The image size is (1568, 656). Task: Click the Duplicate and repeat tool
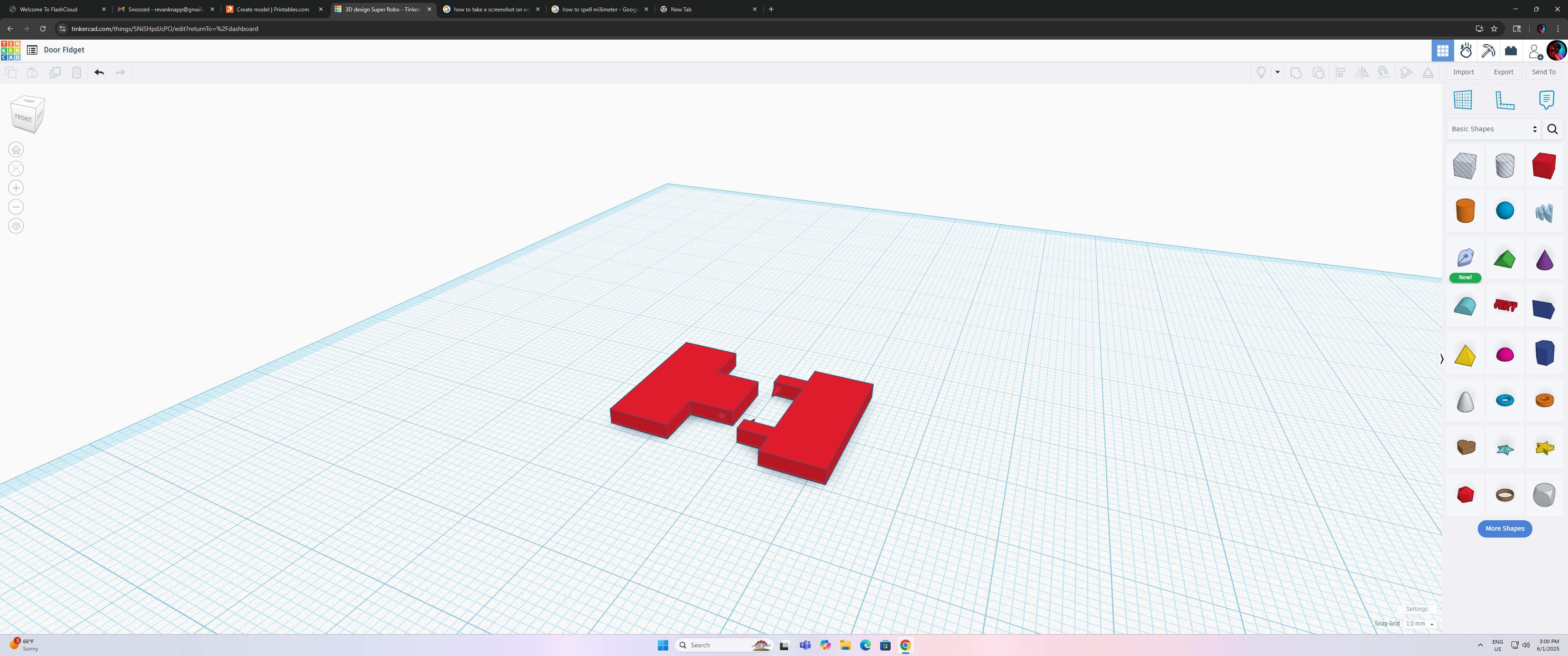point(55,72)
